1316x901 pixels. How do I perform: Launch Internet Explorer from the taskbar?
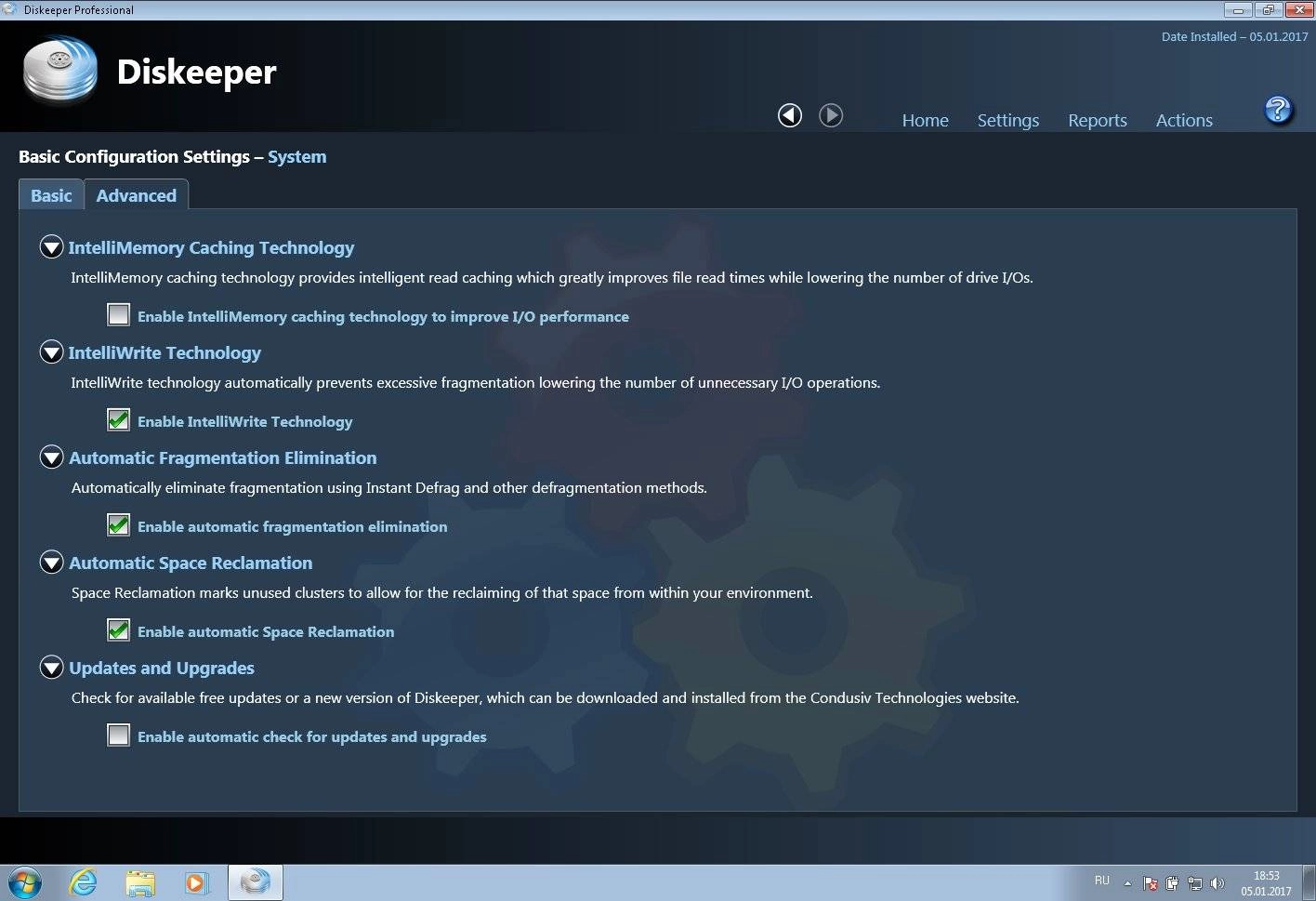tap(84, 882)
